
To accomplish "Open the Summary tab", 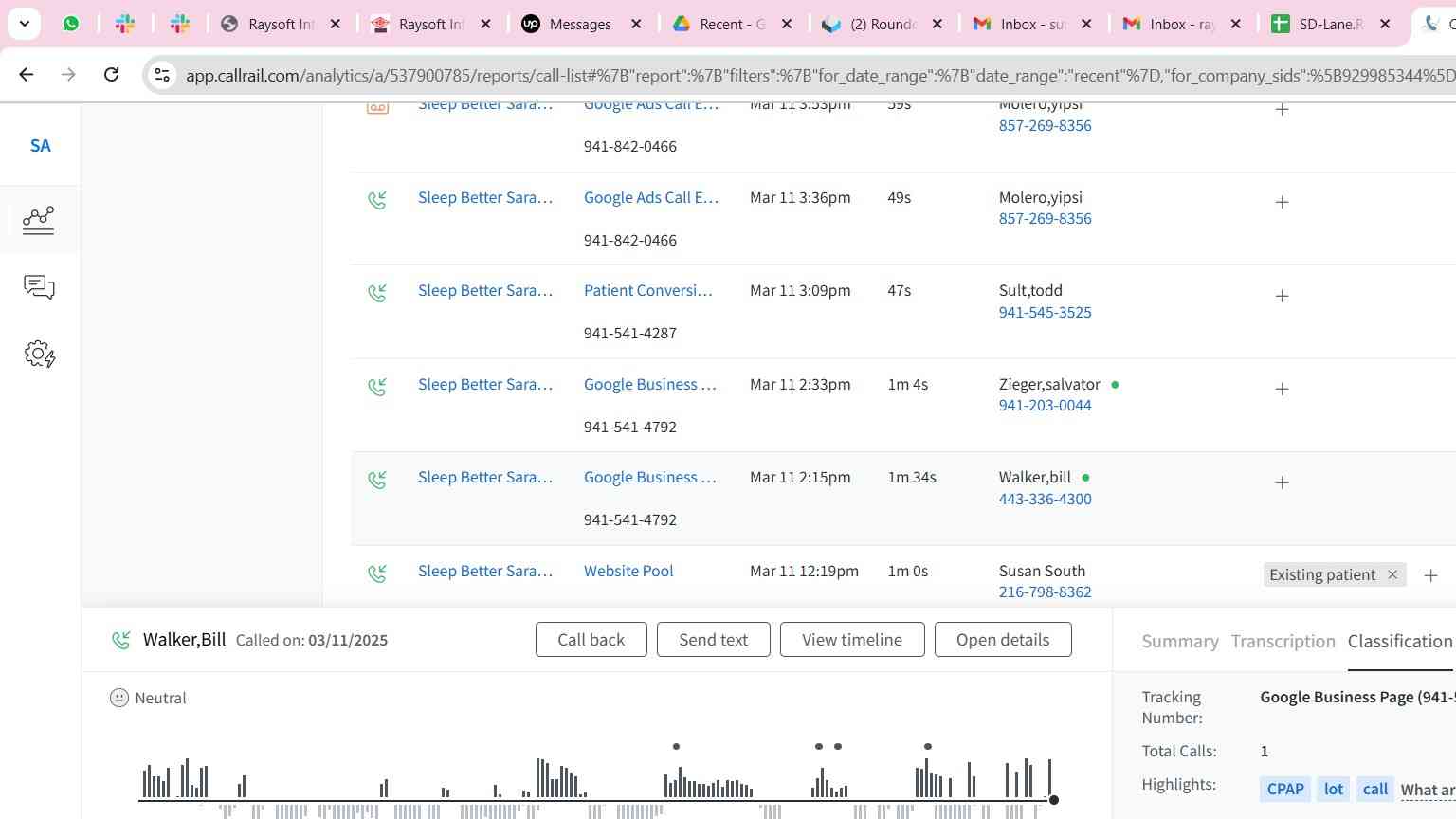I will coord(1179,642).
